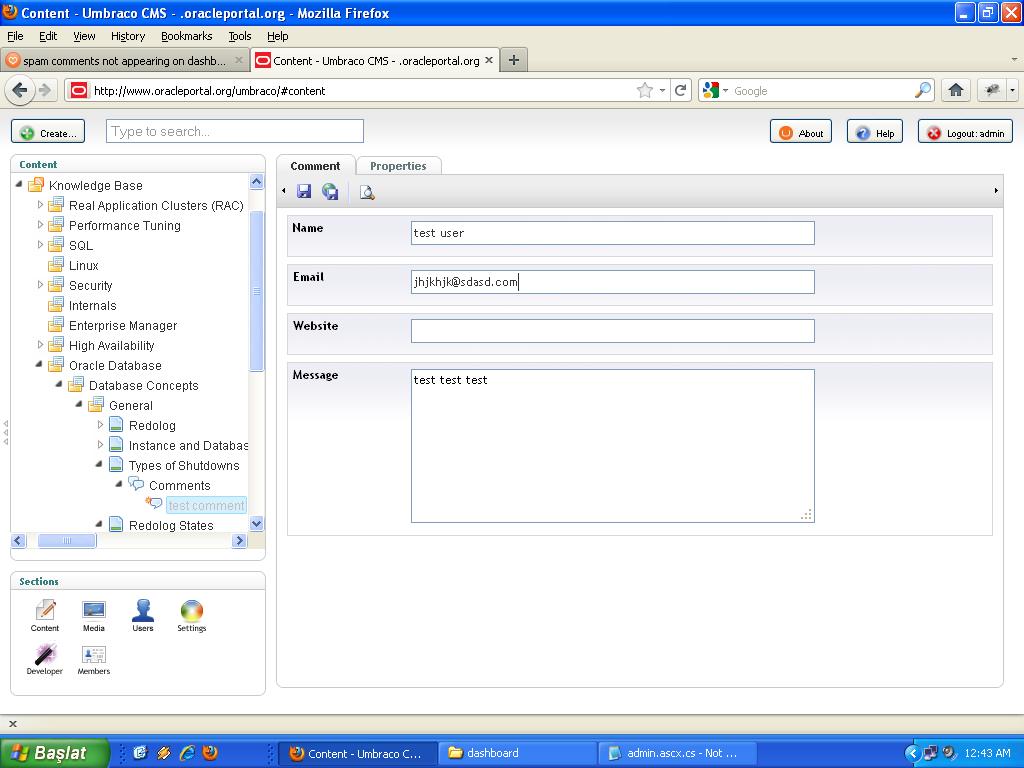Screen dimensions: 1024x768
Task: Open the Settings section icon
Action: coord(191,616)
